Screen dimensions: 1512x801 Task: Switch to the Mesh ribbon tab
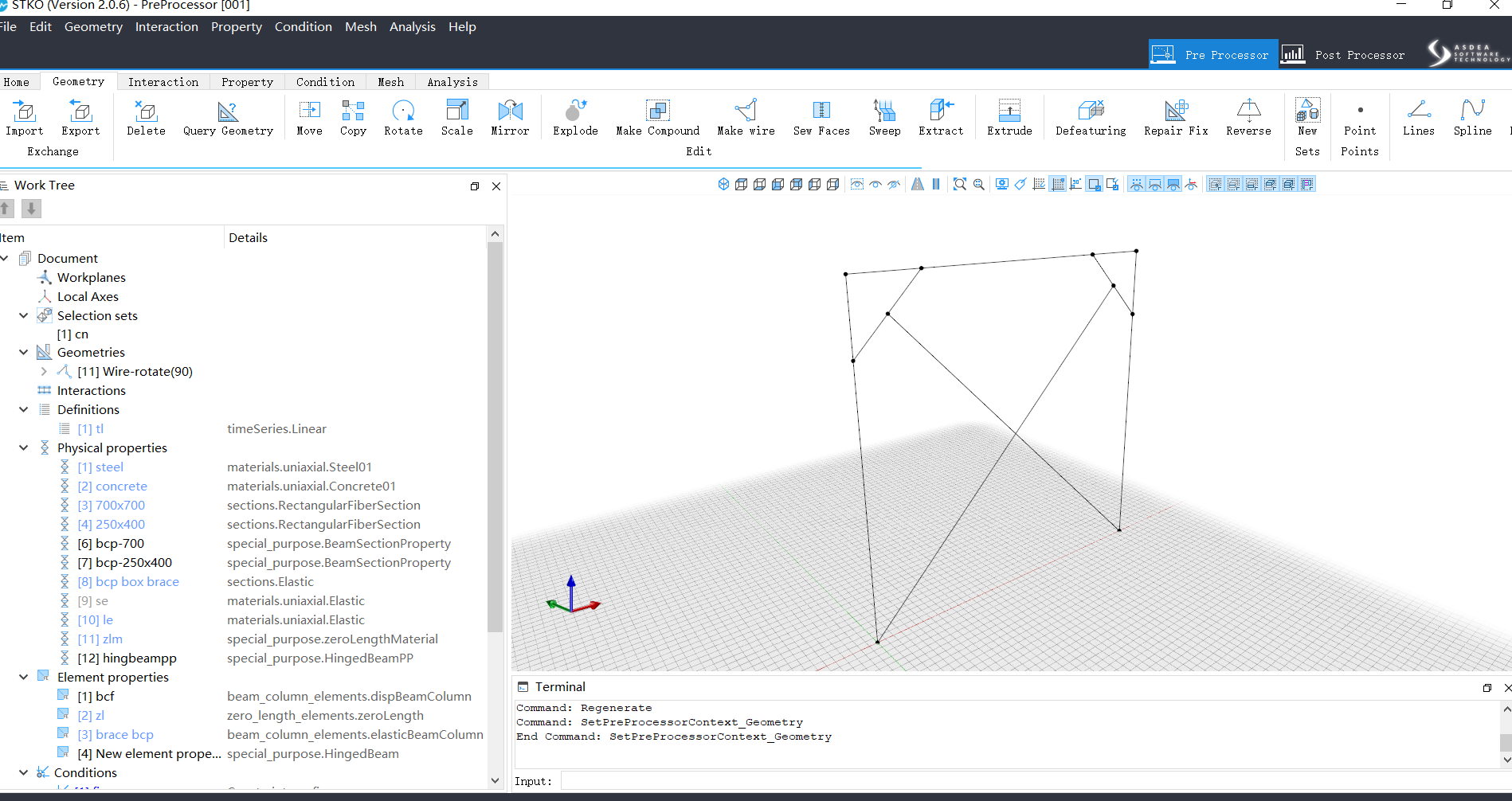(390, 81)
